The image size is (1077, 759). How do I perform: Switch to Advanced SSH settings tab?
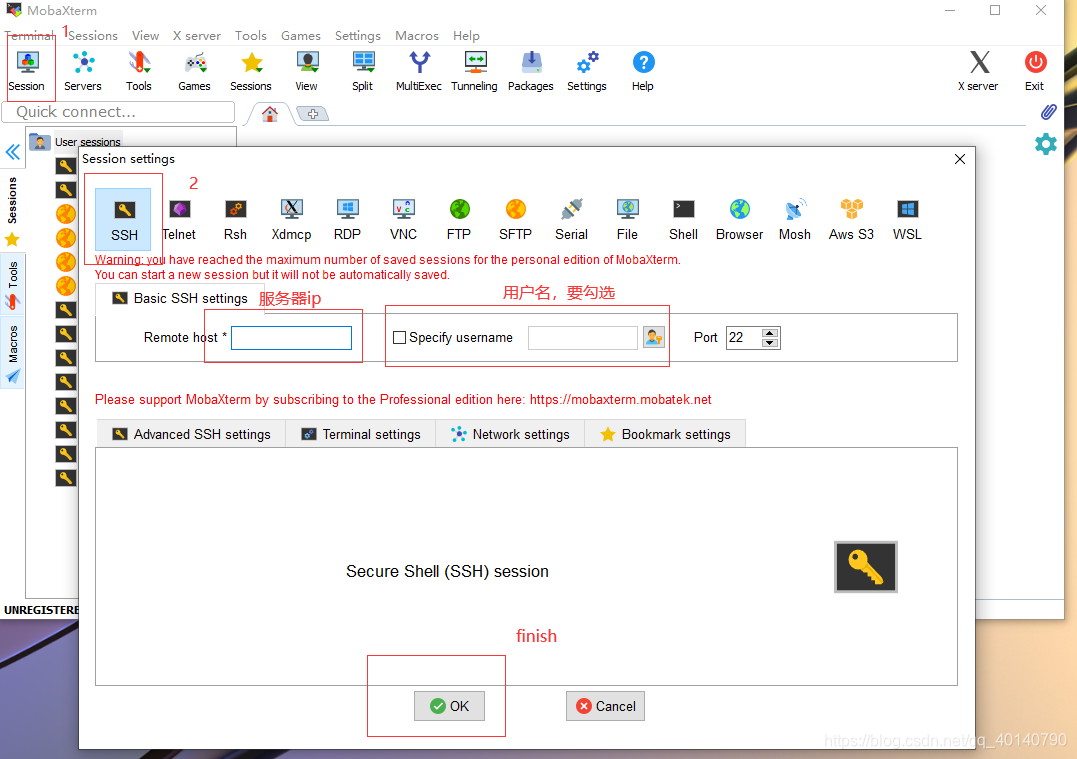191,434
